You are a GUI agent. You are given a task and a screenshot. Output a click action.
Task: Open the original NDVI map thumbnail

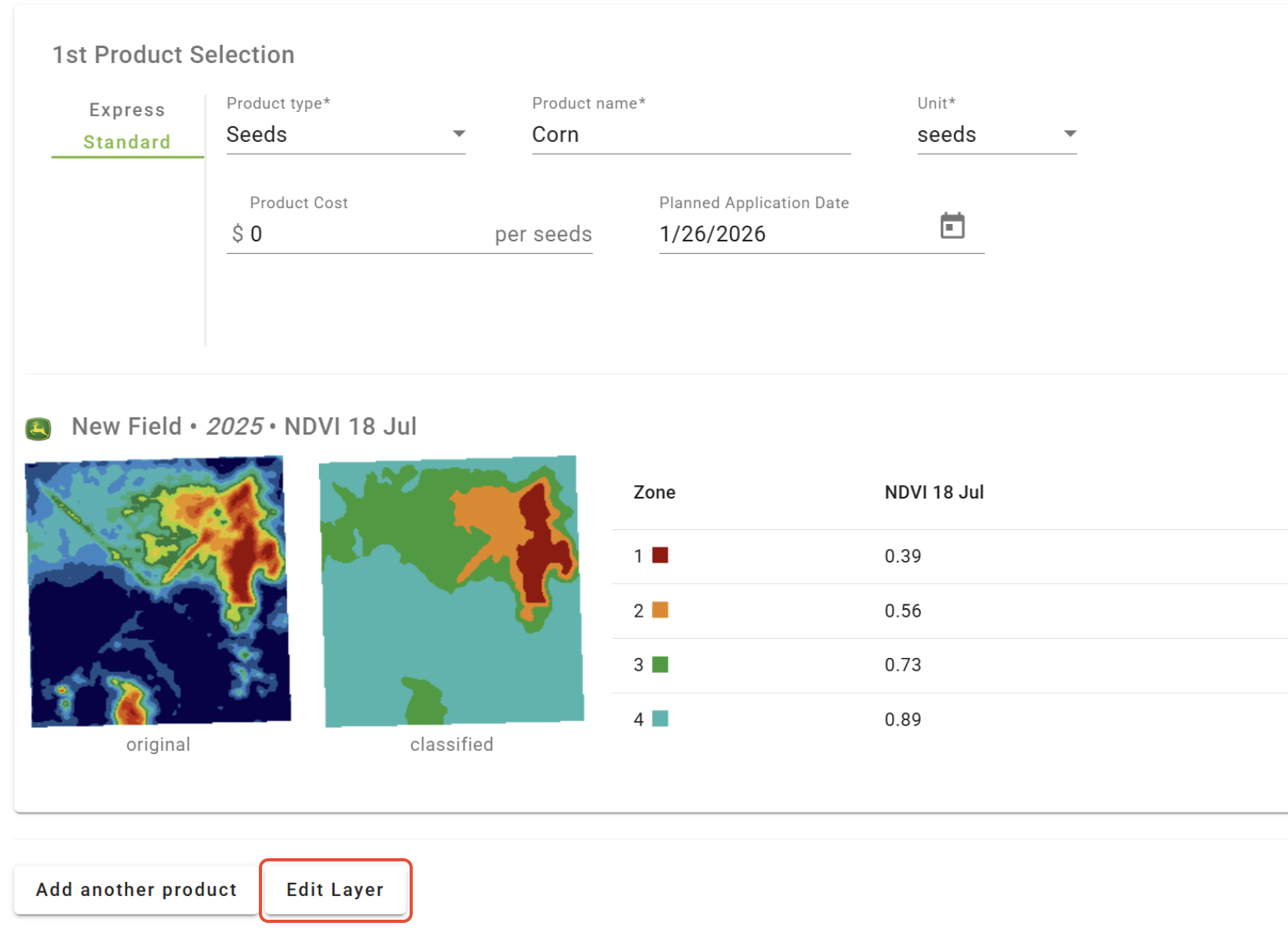(x=159, y=591)
